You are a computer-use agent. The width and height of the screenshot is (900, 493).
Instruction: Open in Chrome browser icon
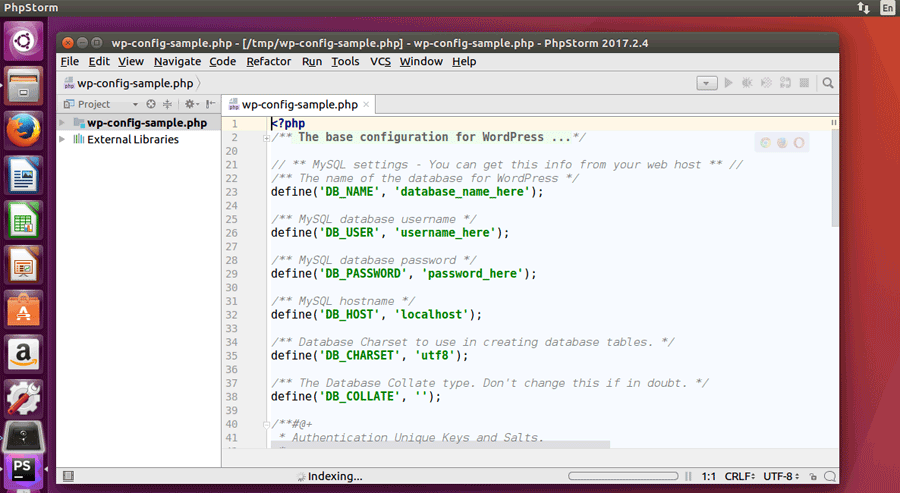[x=765, y=142]
